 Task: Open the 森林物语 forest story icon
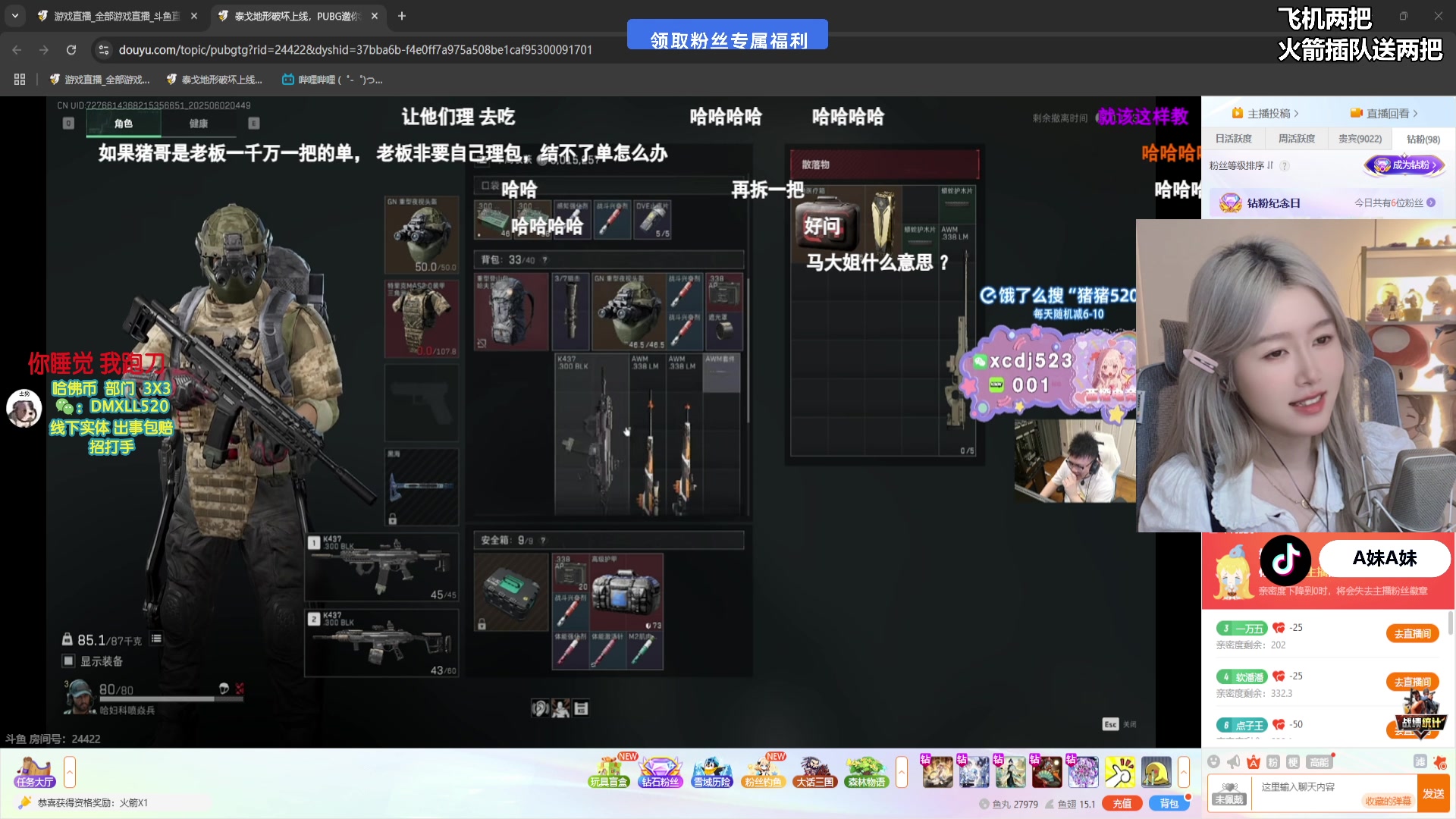pos(866,772)
